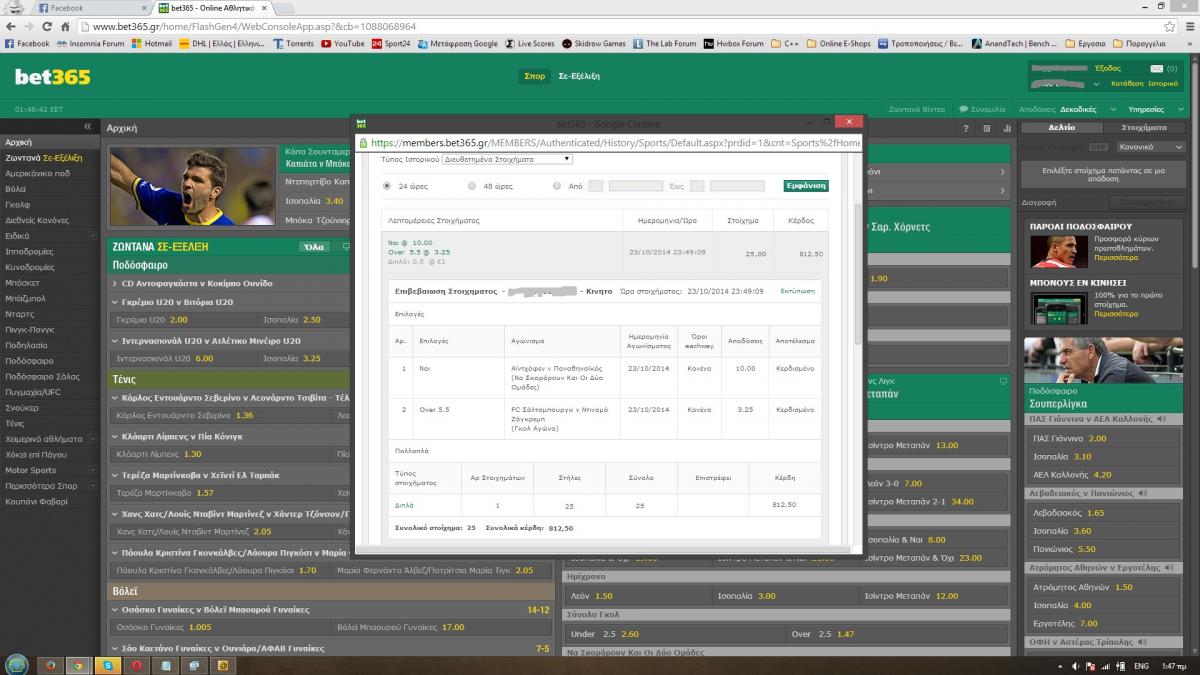Select the 24 ώρες radio option
Screen dimensions: 1200x675
[x=388, y=186]
